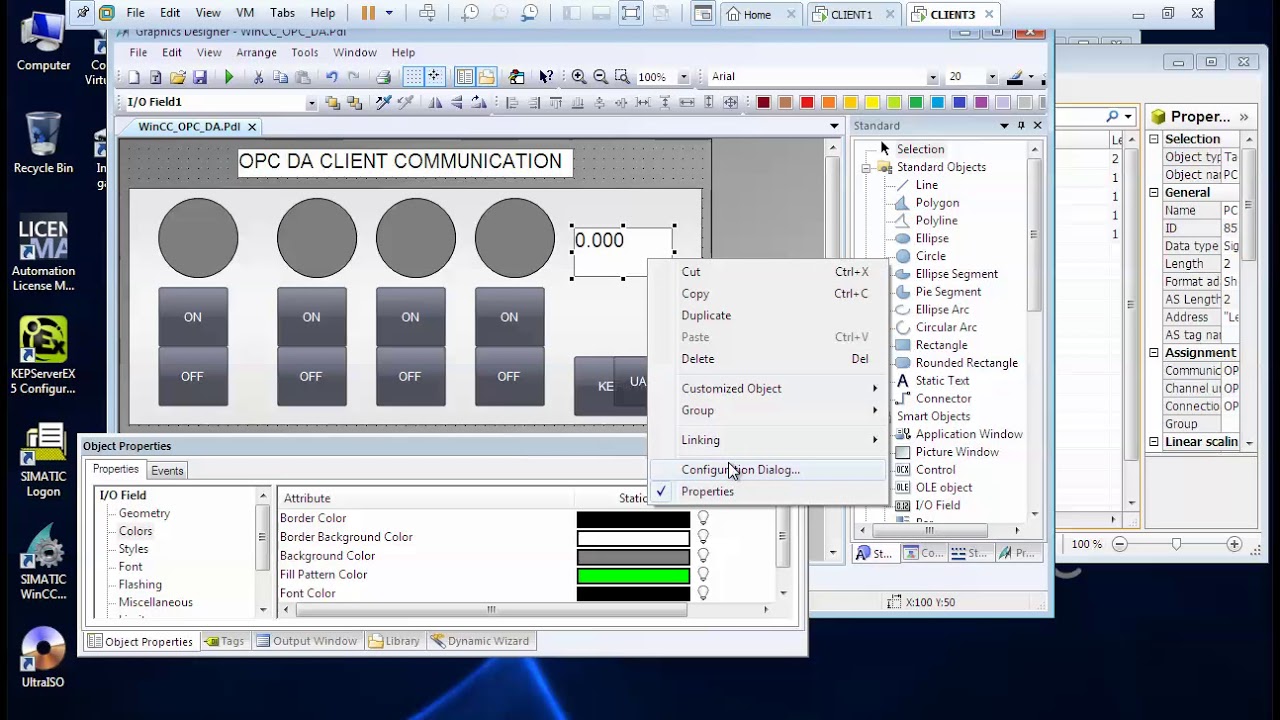Open the UltraISO desktop icon
This screenshot has width=1280, height=720.
43,658
